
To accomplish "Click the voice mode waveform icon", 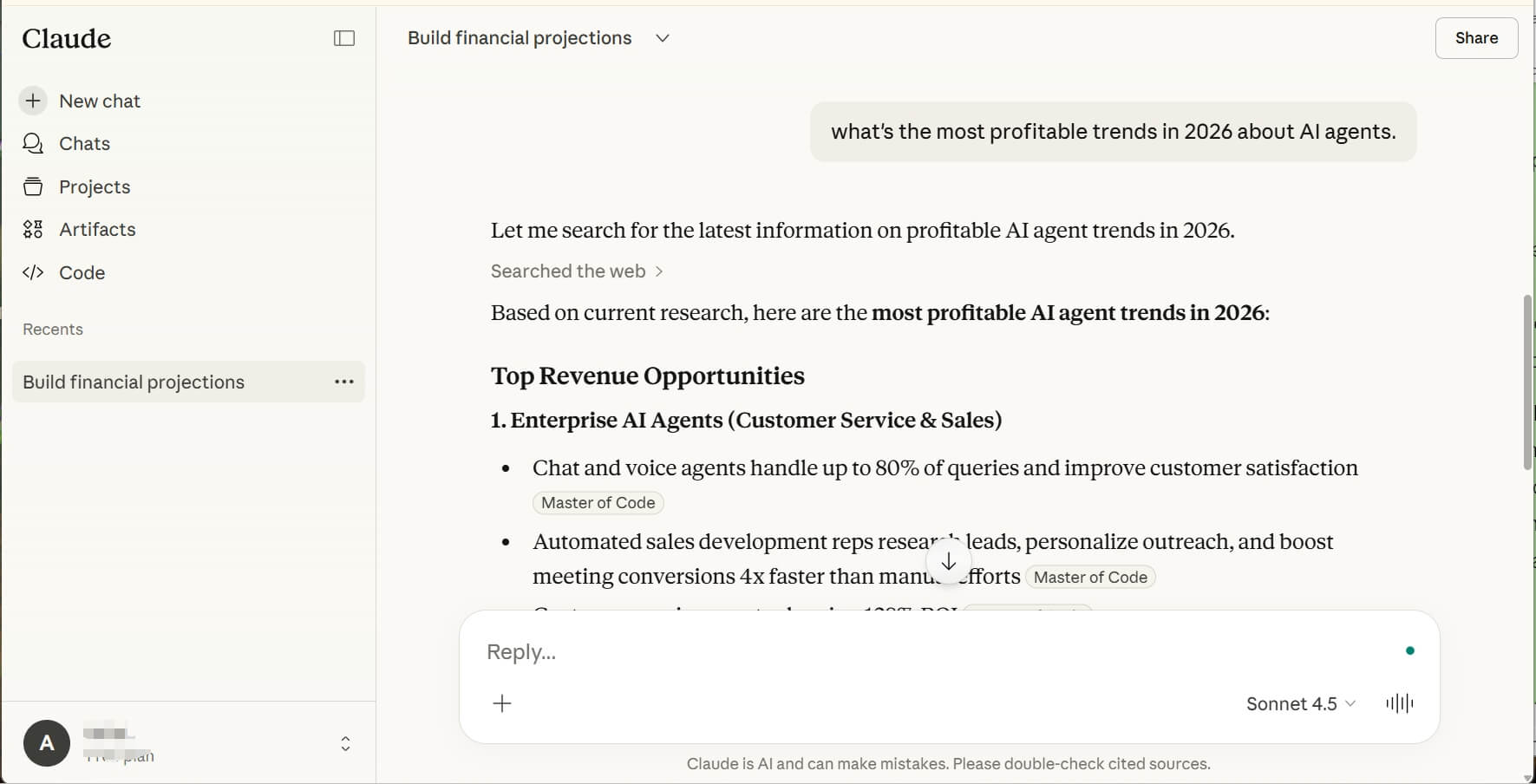I will [1399, 703].
